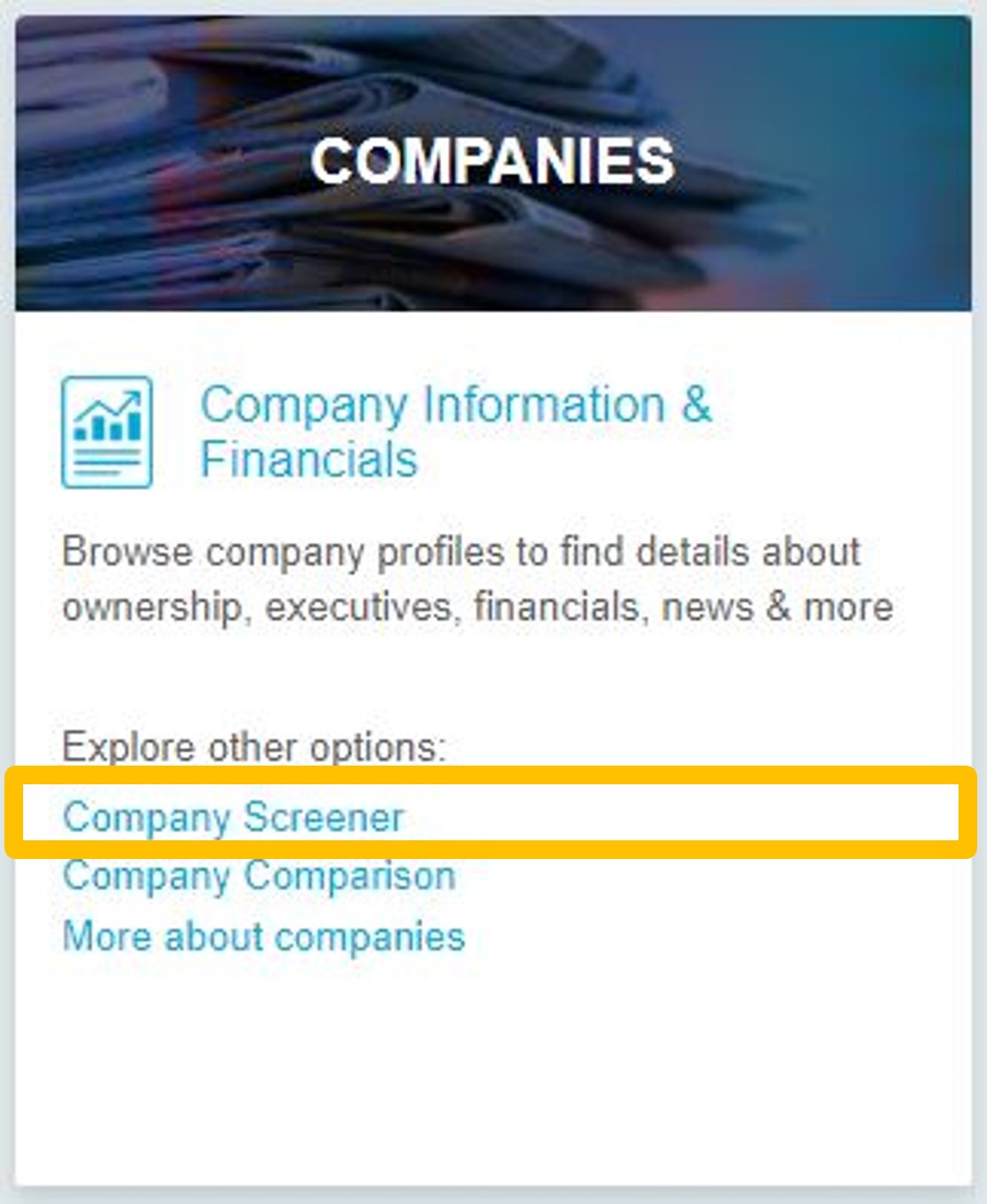Follow the More about companies link
This screenshot has width=987, height=1204.
point(263,936)
